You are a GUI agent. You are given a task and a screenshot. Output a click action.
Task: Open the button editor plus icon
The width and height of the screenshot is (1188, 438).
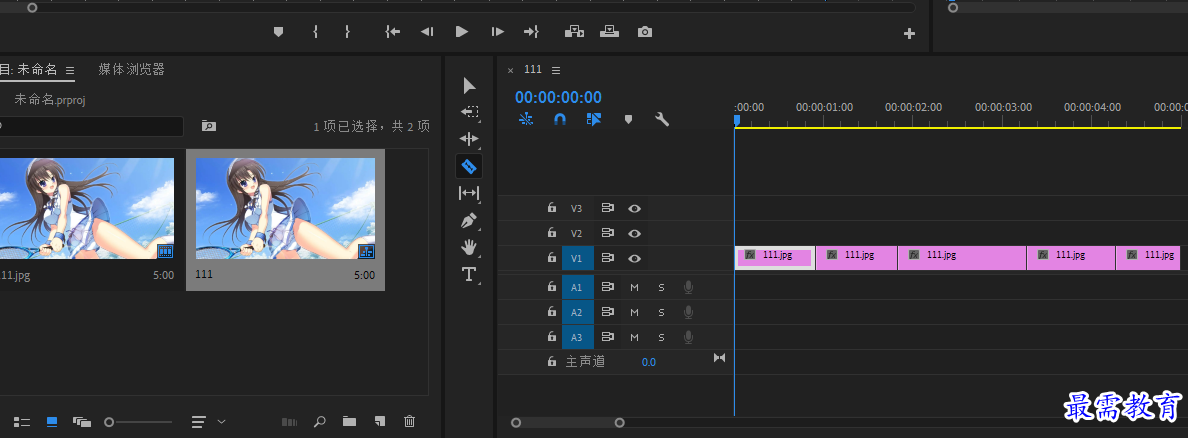(x=910, y=33)
